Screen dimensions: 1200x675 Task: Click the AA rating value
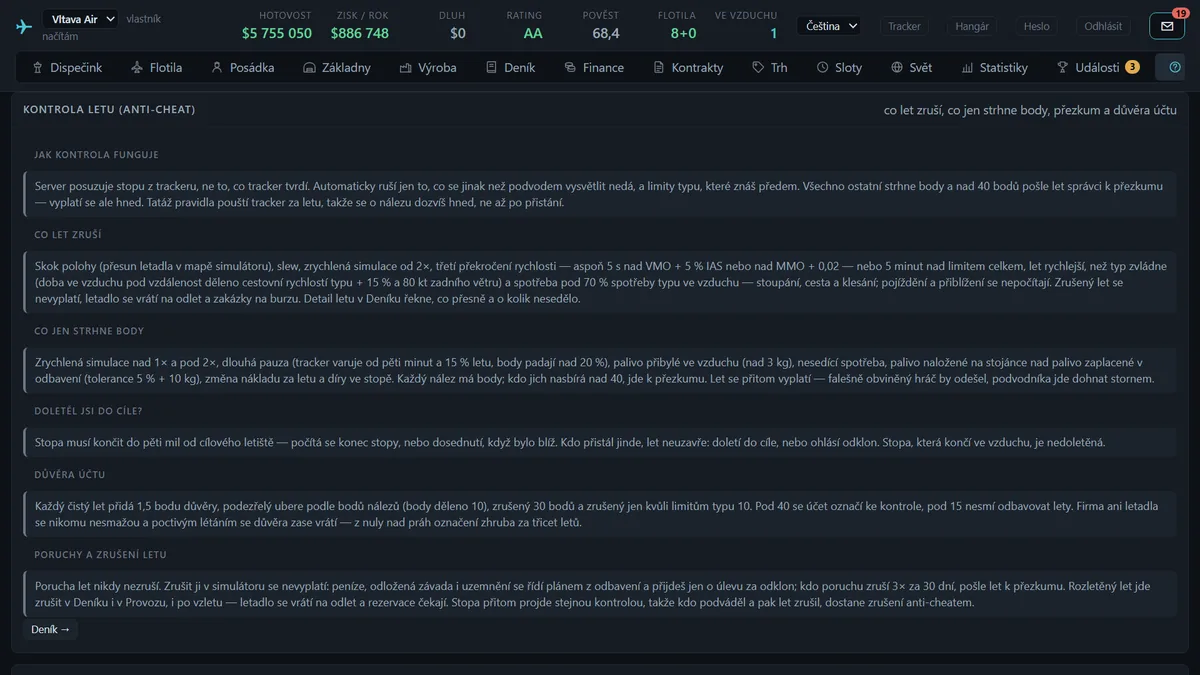click(533, 33)
